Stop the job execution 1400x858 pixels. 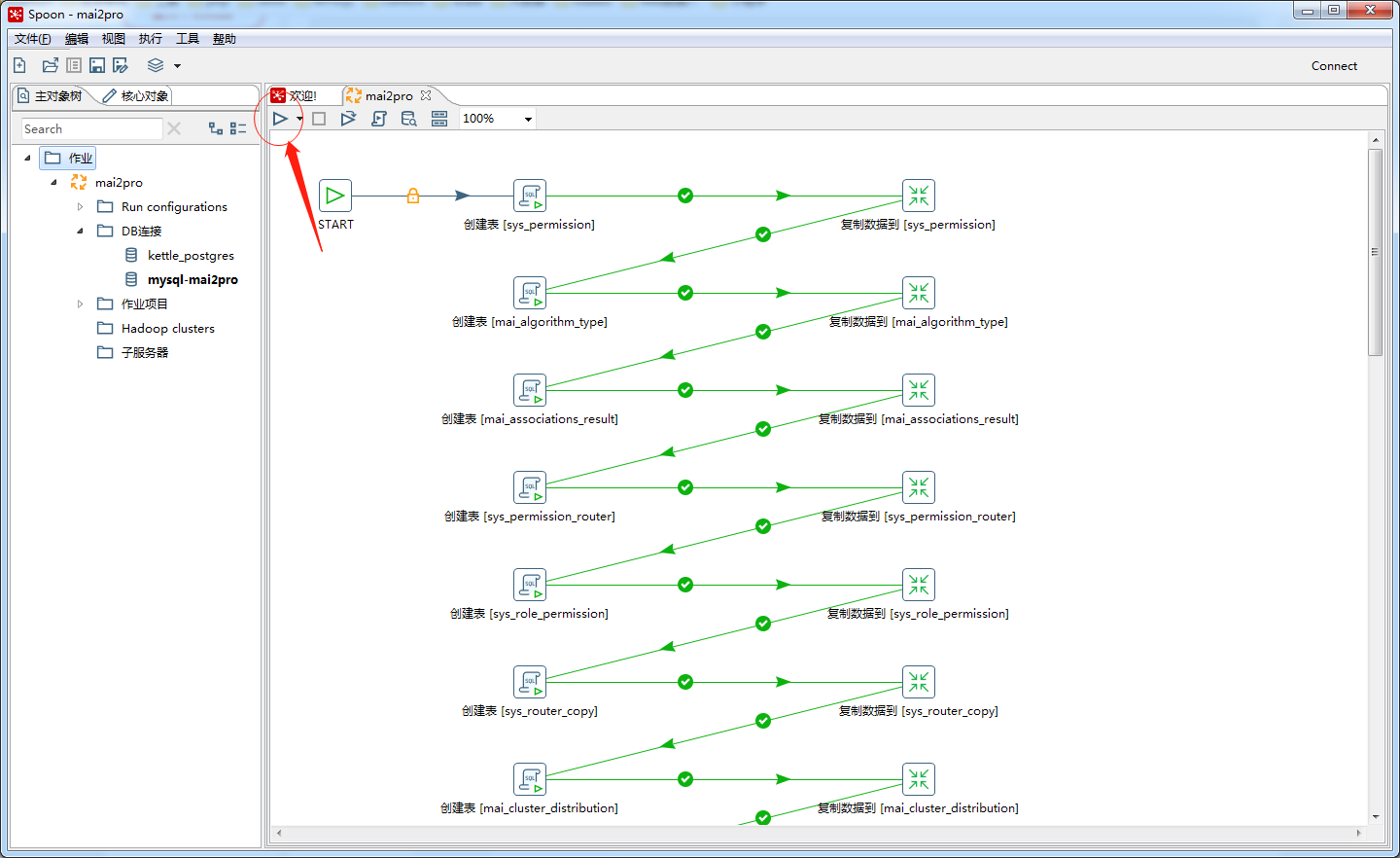(319, 118)
